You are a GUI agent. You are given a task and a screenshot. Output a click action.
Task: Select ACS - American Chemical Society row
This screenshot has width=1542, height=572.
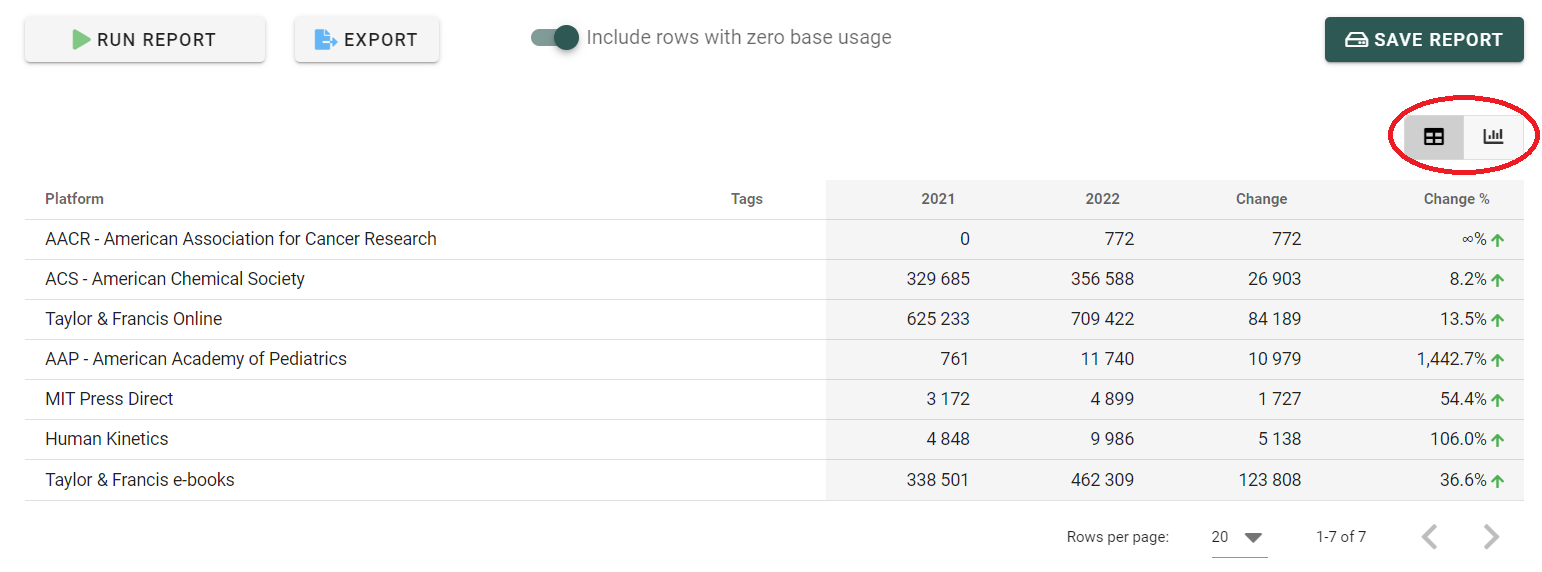click(774, 279)
